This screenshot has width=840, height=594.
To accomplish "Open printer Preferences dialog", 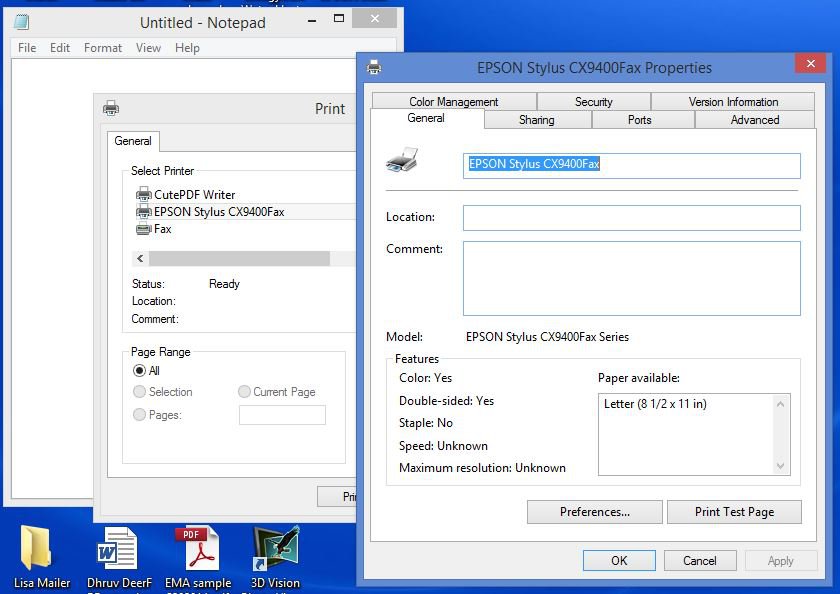I will tap(594, 512).
